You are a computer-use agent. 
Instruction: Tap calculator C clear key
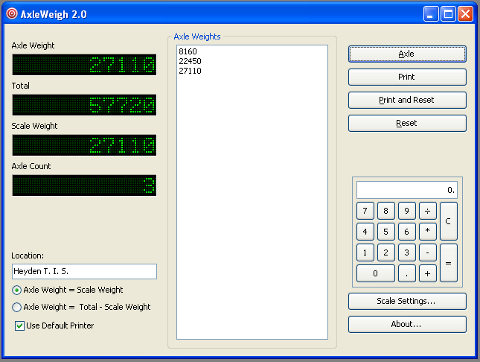449,221
